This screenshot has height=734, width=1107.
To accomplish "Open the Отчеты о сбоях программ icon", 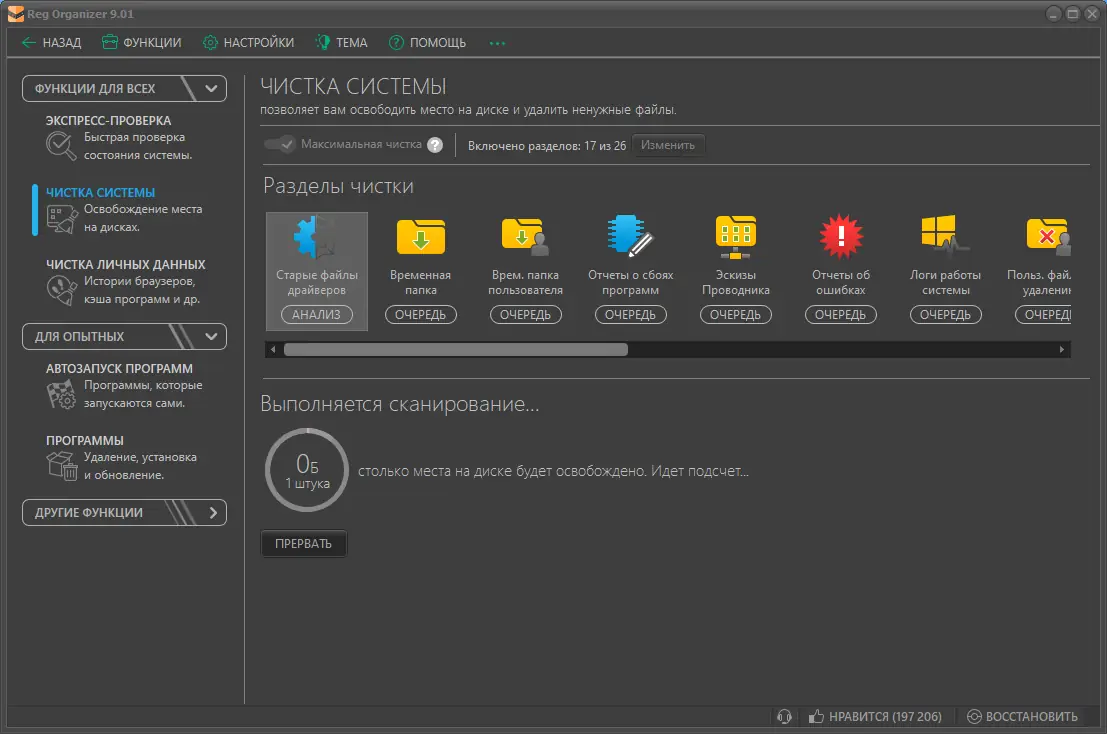I will 630,236.
